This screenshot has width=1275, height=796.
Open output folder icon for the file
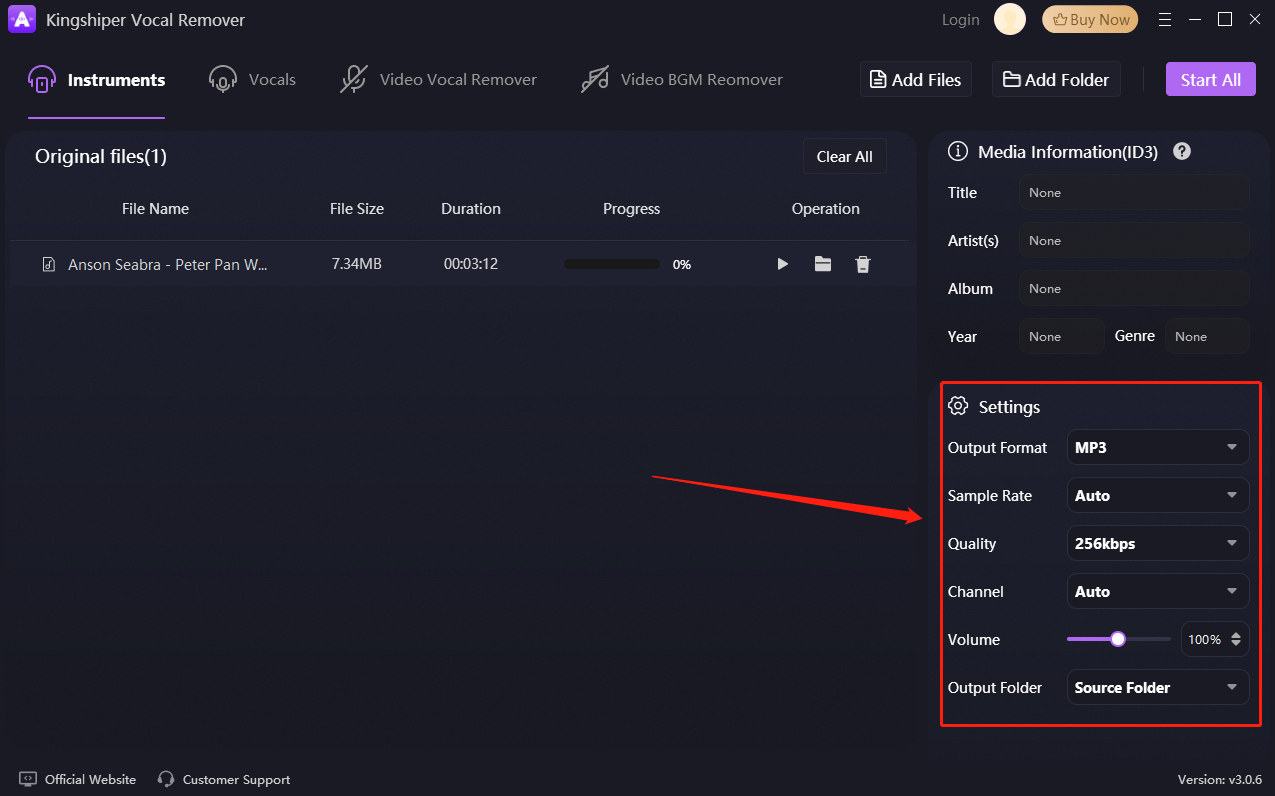823,264
